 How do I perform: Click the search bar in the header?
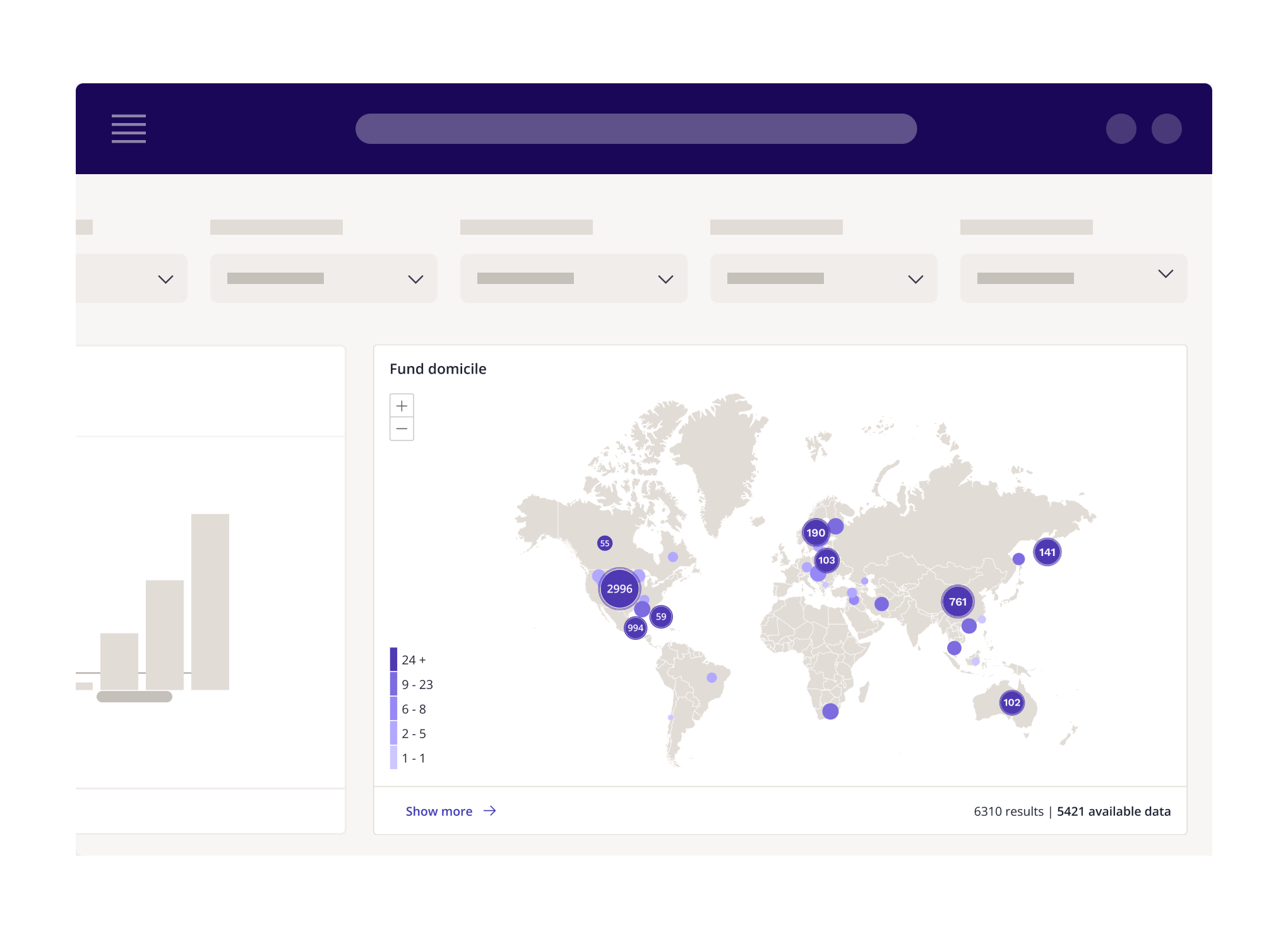[636, 129]
